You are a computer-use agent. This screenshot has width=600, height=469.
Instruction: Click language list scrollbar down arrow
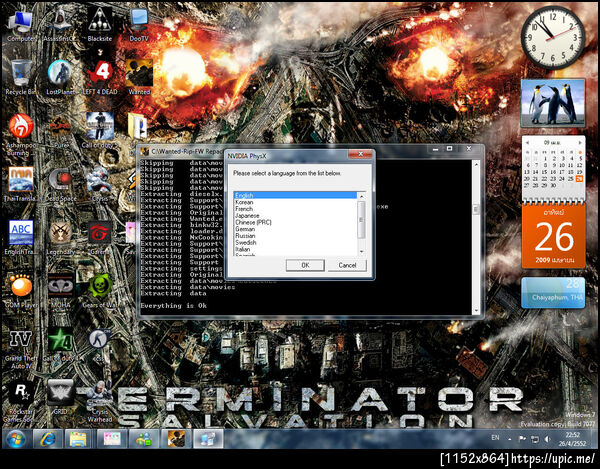click(x=361, y=251)
